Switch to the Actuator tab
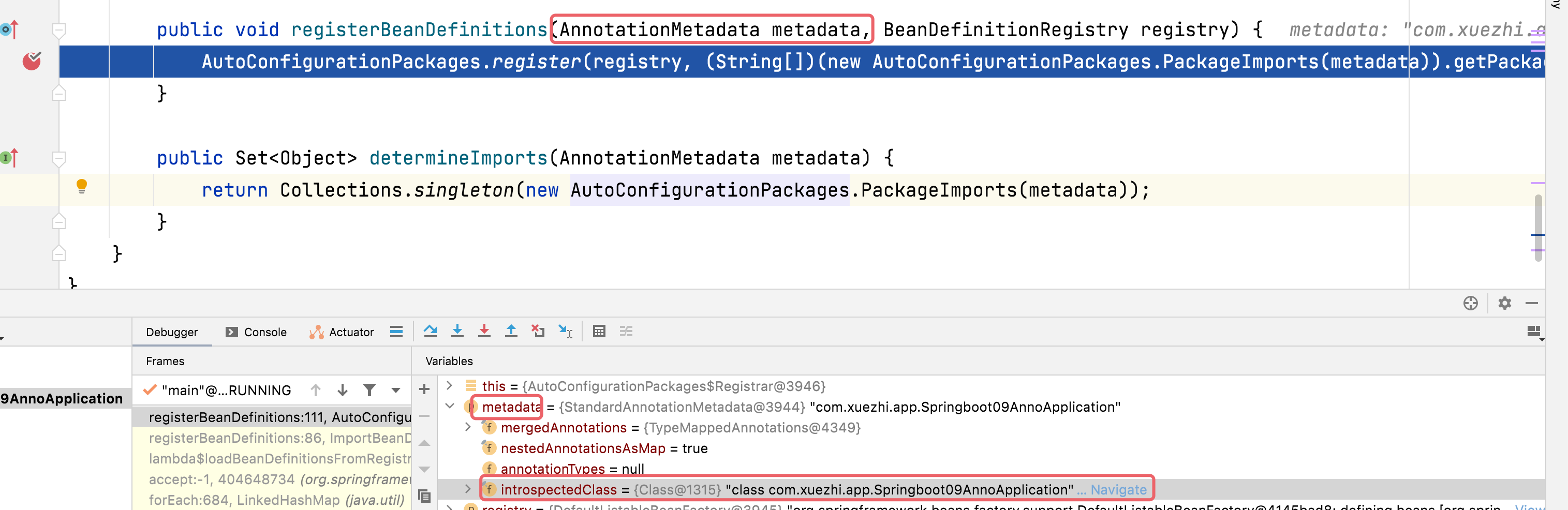 pos(342,332)
